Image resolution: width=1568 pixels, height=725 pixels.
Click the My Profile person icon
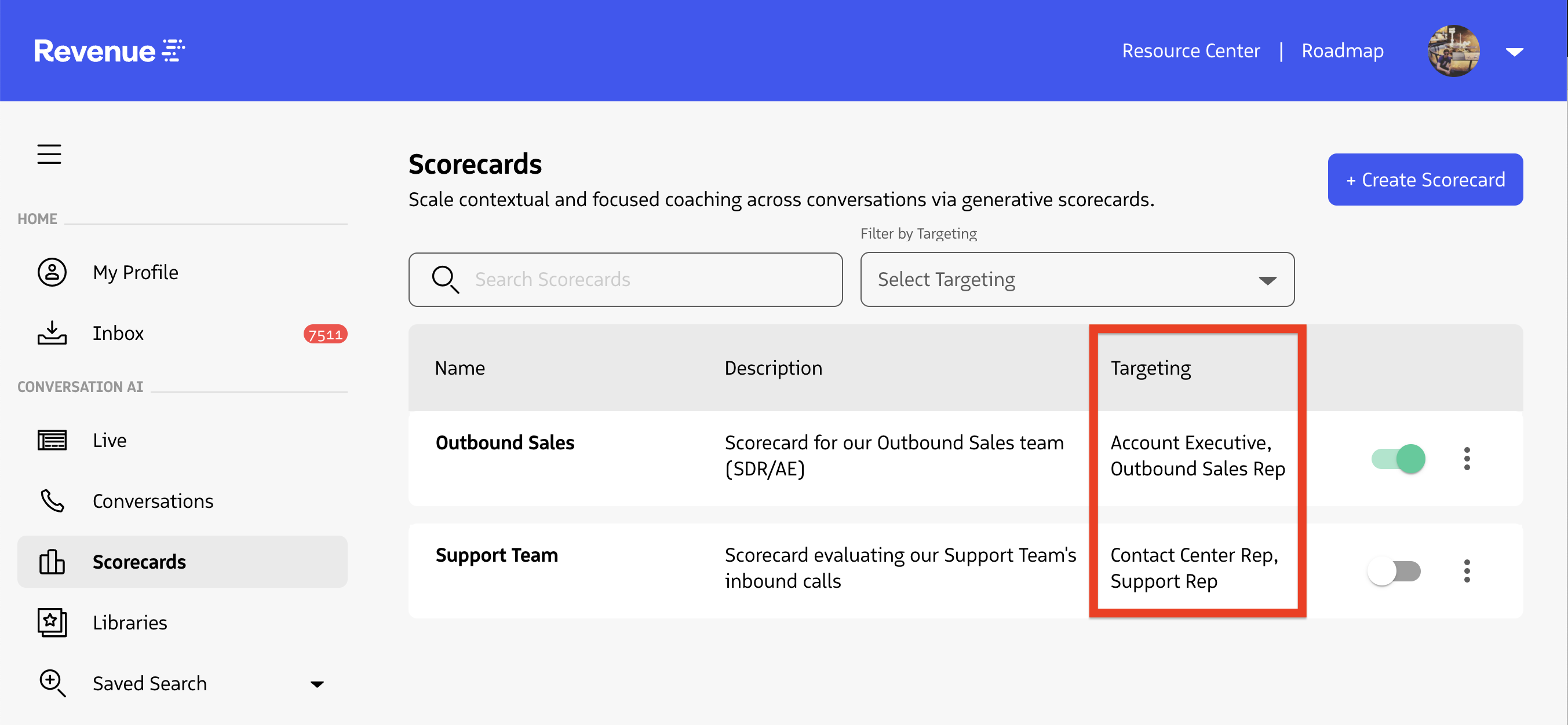(x=52, y=272)
